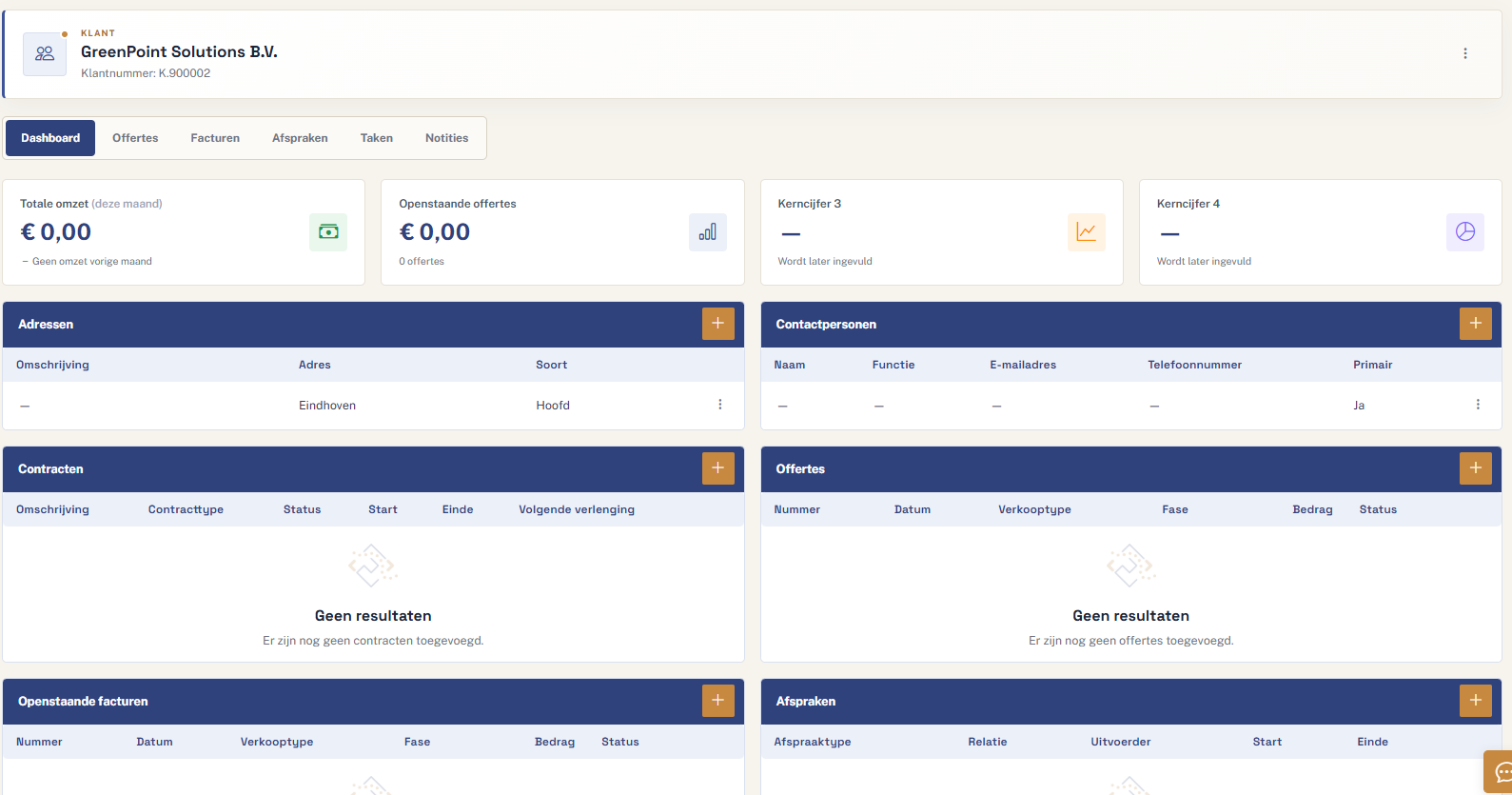This screenshot has width=1512, height=795.
Task: Click the Nummer column header in Offertes panel
Action: click(x=797, y=509)
